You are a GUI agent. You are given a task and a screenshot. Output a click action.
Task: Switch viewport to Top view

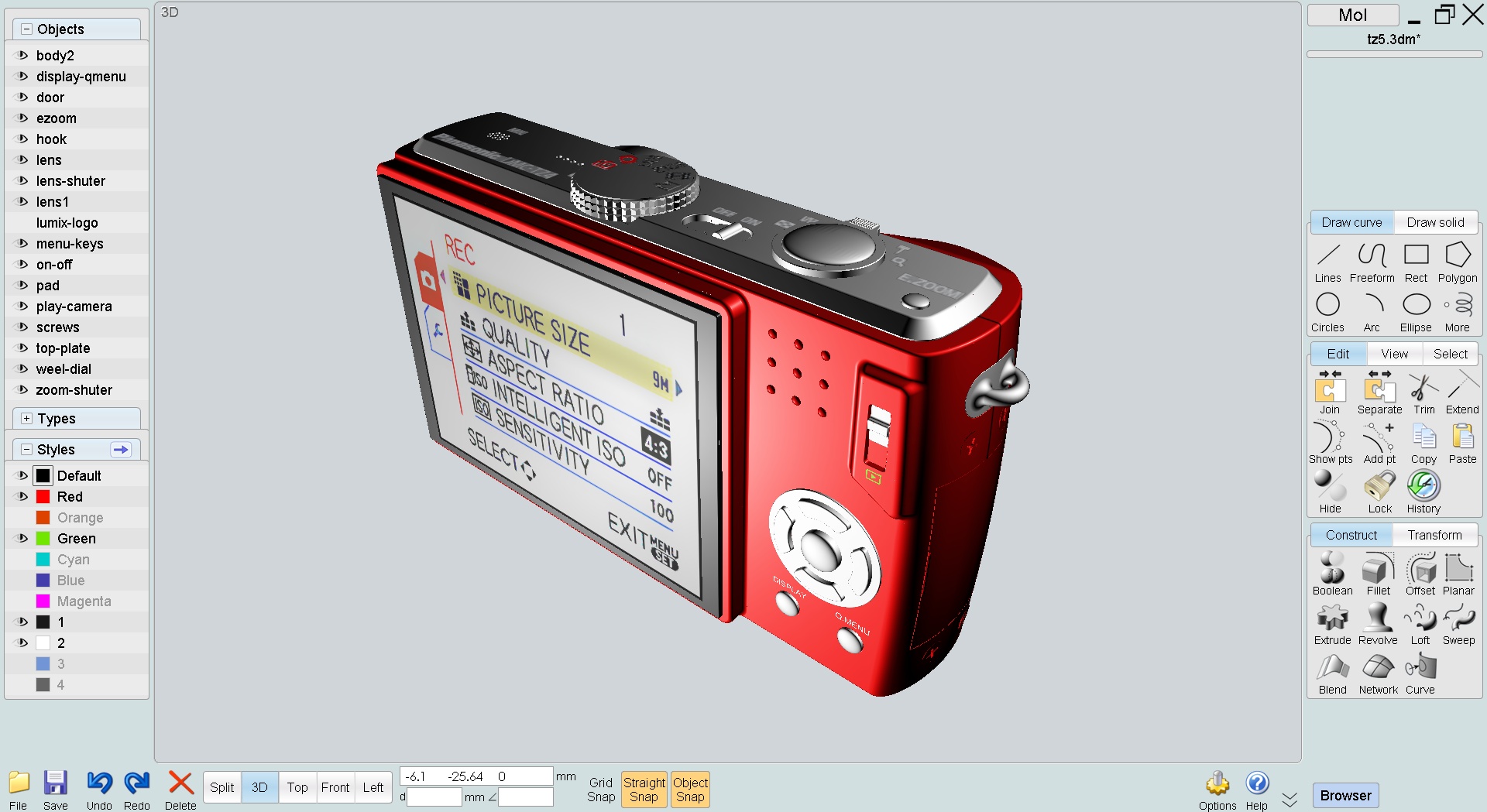point(297,787)
